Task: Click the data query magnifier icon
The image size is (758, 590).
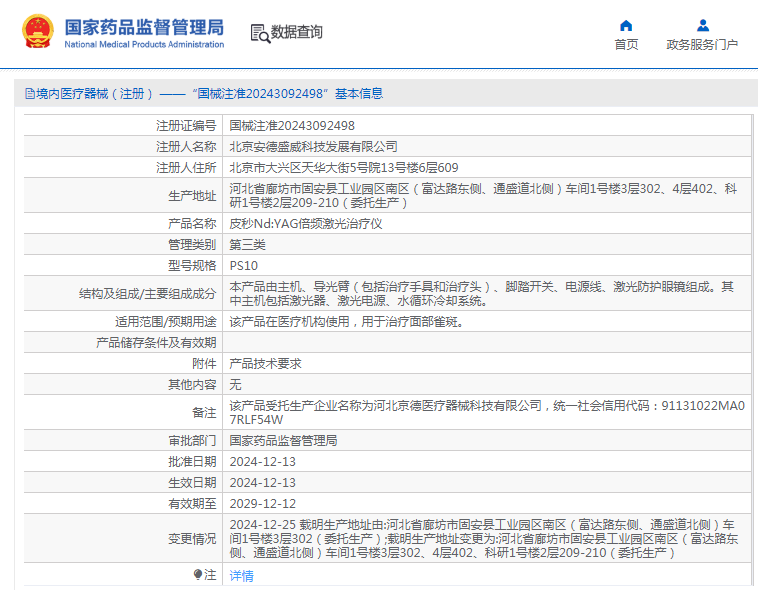Action: click(260, 33)
